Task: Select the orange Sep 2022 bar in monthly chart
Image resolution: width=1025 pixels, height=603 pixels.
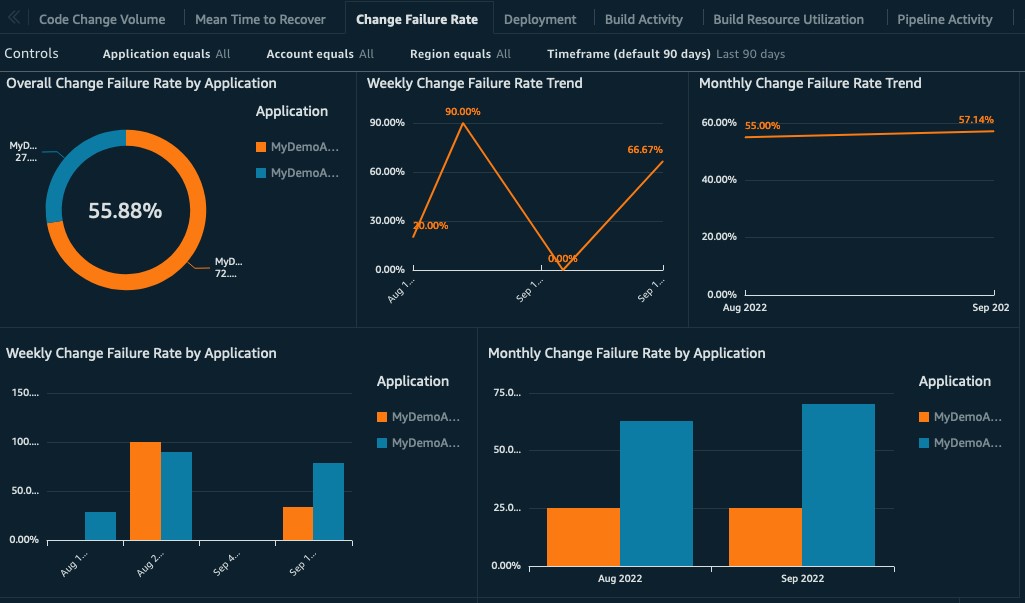Action: 765,536
